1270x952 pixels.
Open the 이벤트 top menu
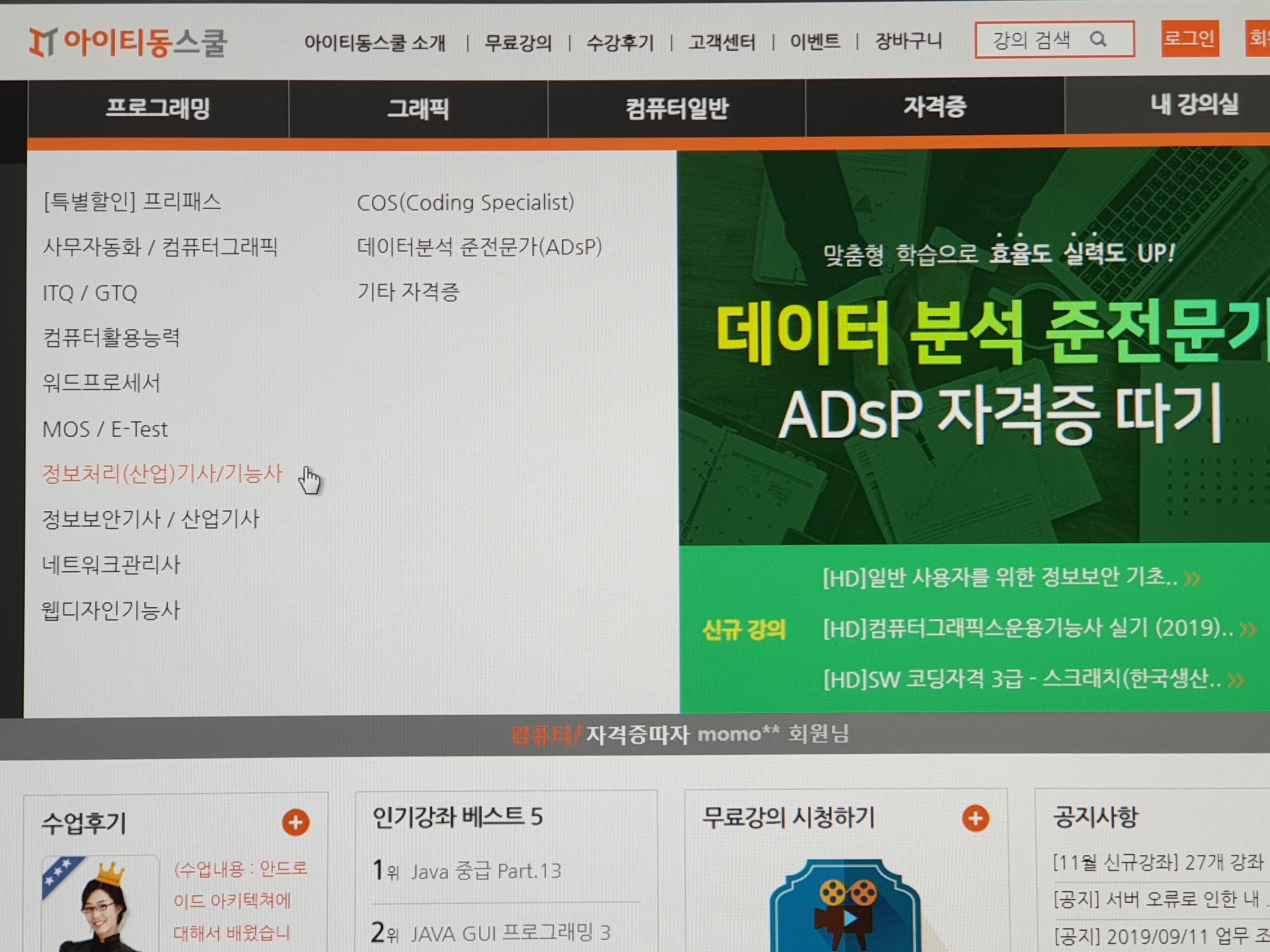(815, 41)
